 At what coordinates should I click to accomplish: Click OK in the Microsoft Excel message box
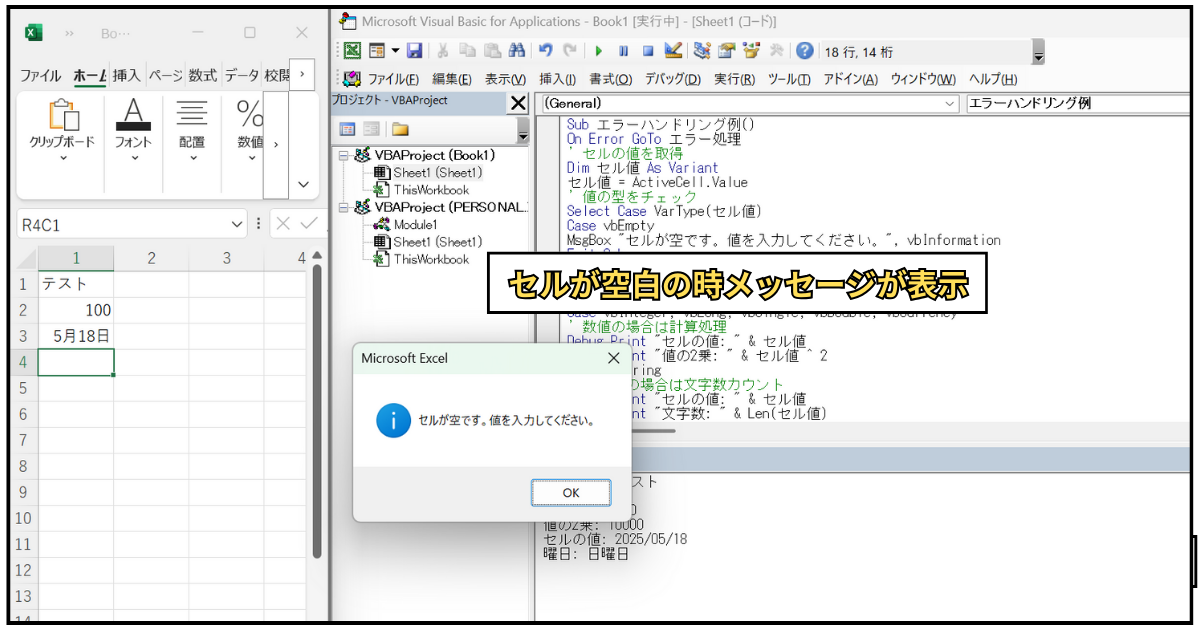pyautogui.click(x=571, y=492)
